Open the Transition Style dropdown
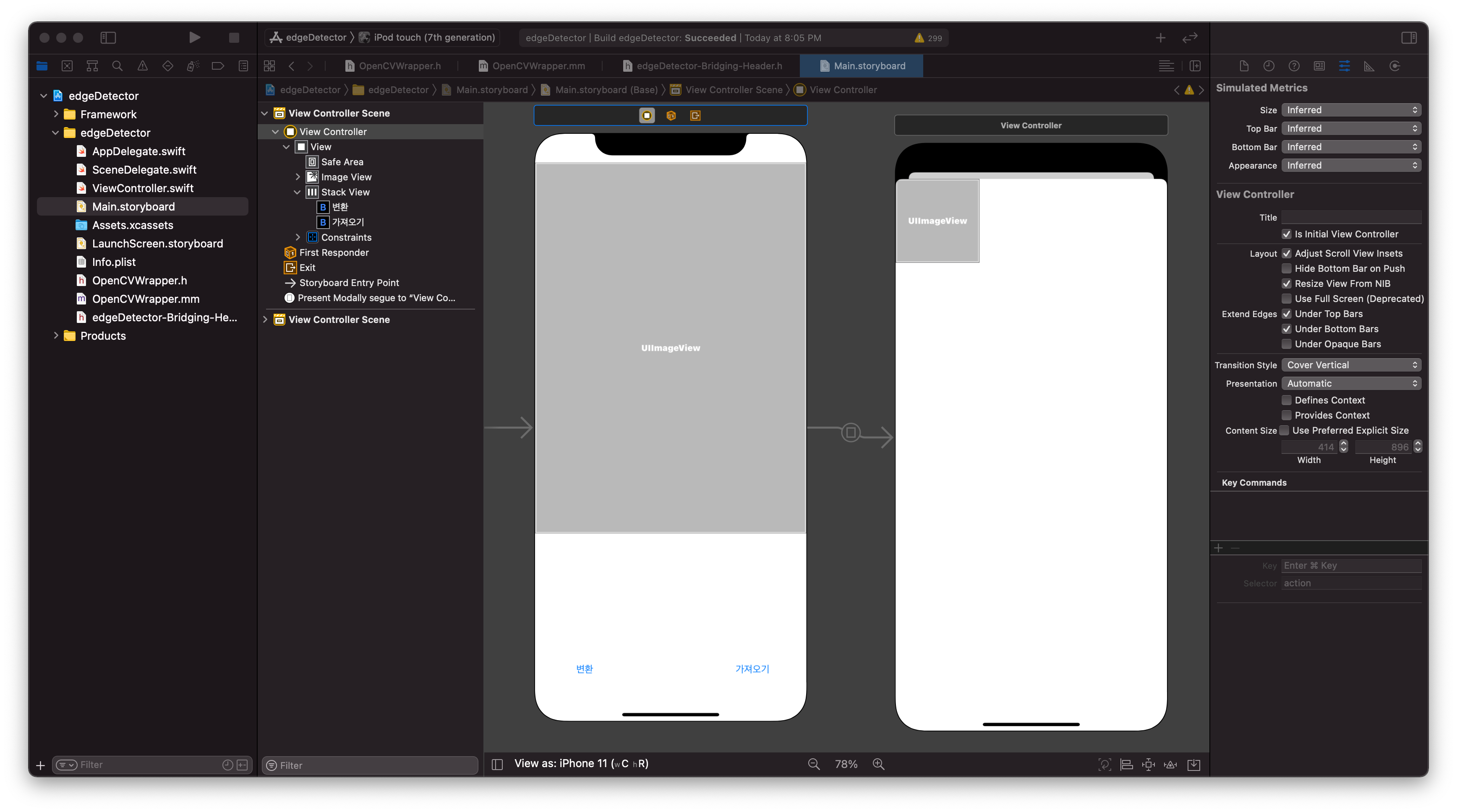The height and width of the screenshot is (812, 1457). point(1351,365)
